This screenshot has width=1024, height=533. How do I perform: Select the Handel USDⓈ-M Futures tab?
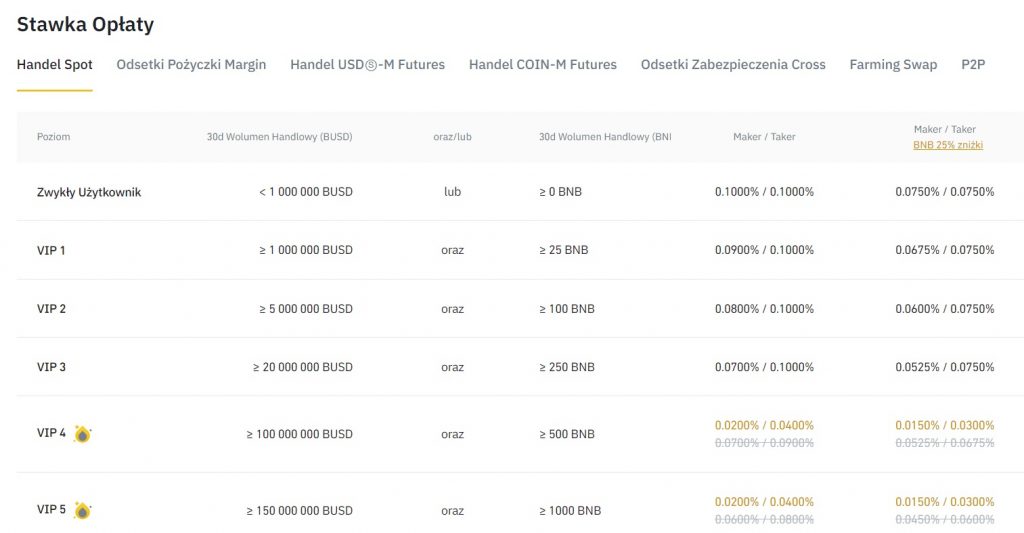pyautogui.click(x=367, y=64)
